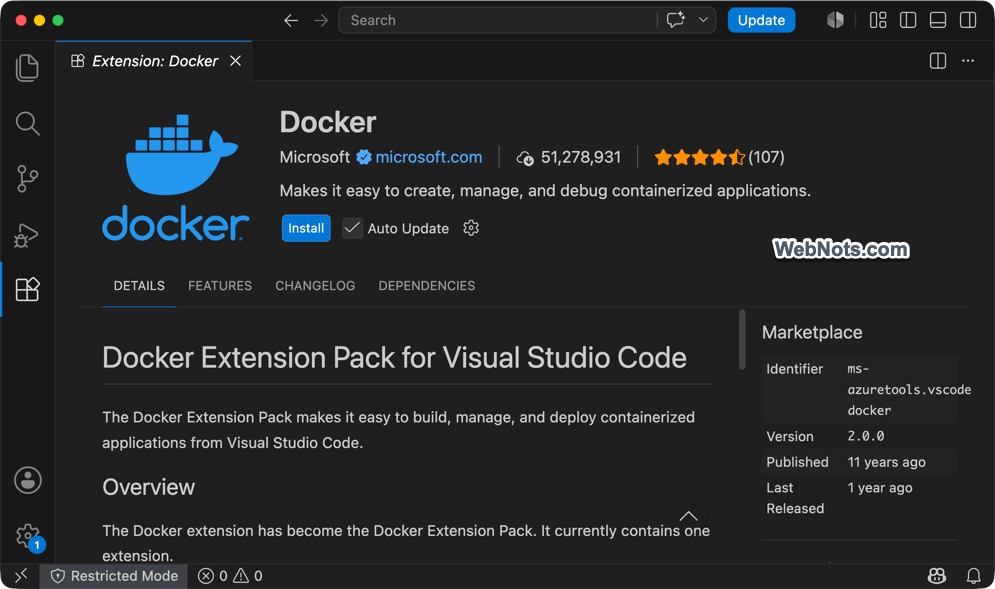Open the Manage gear with update badge
The image size is (995, 589).
click(29, 537)
